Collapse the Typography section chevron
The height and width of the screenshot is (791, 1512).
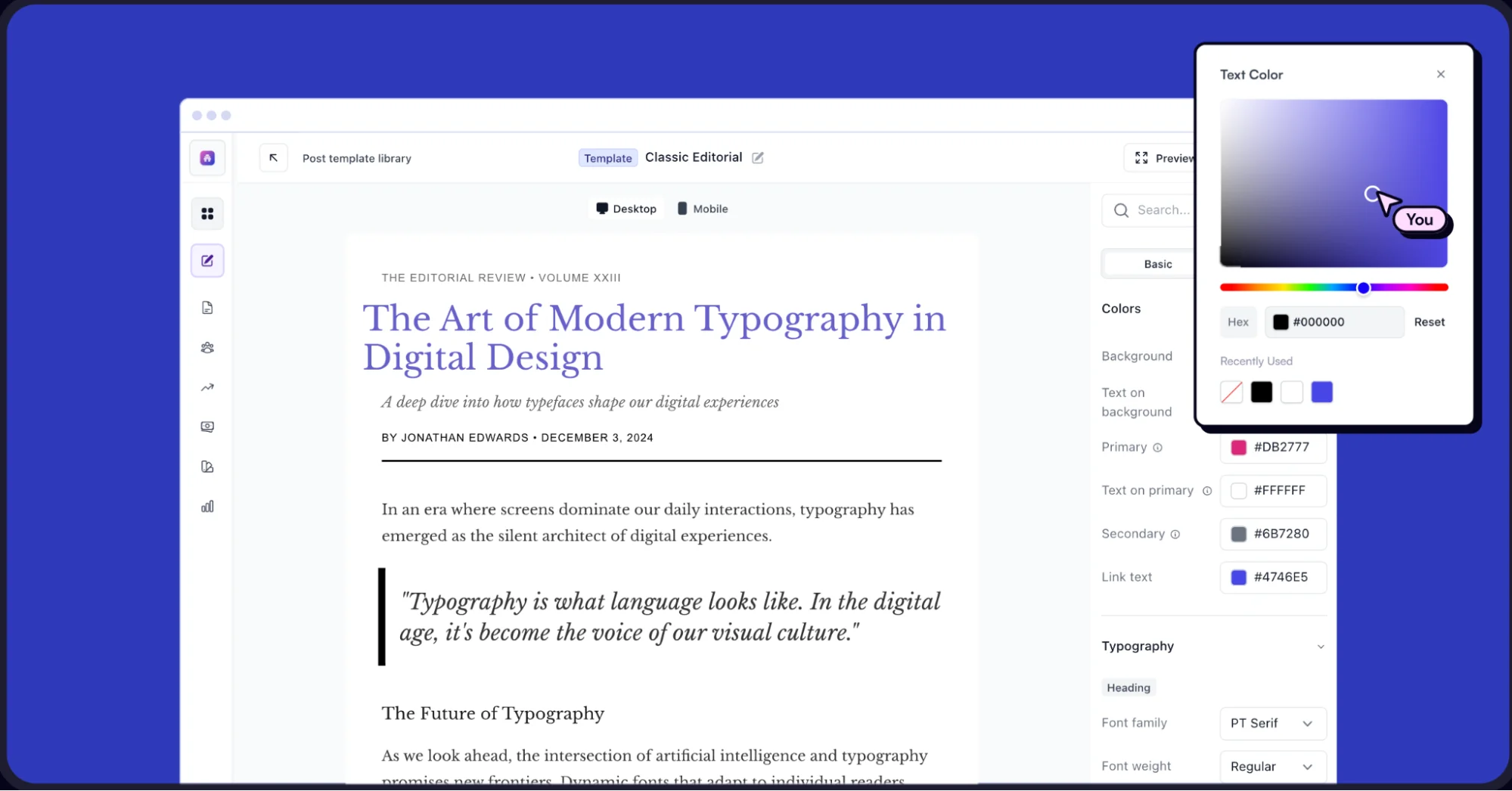click(1321, 647)
